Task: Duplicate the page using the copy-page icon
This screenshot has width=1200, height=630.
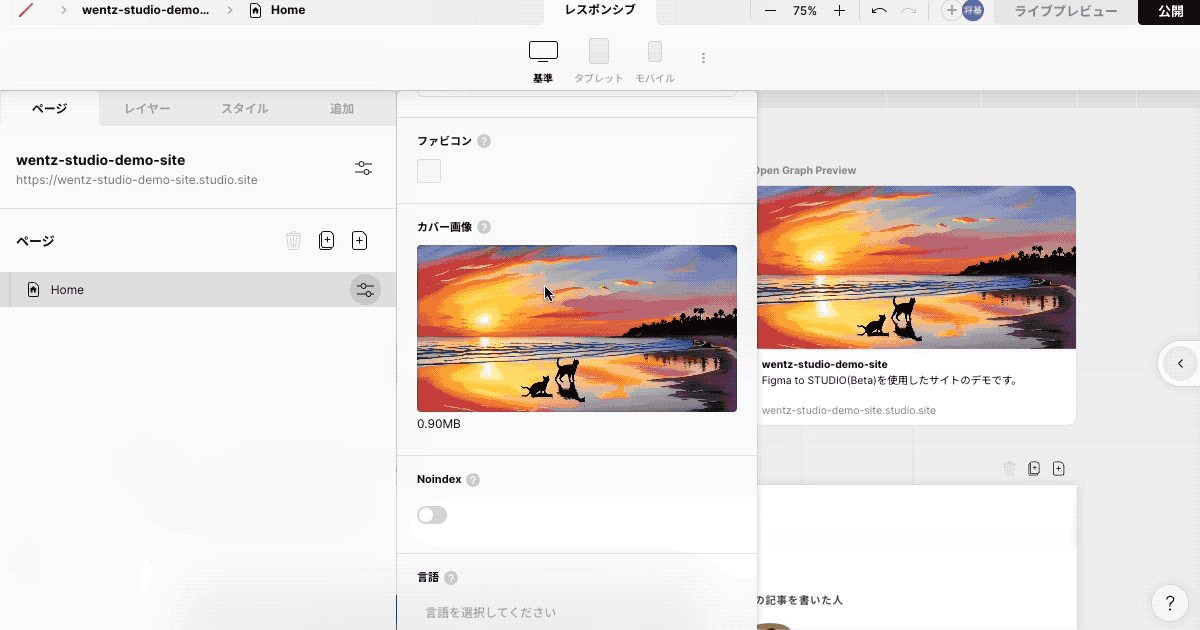Action: (326, 240)
